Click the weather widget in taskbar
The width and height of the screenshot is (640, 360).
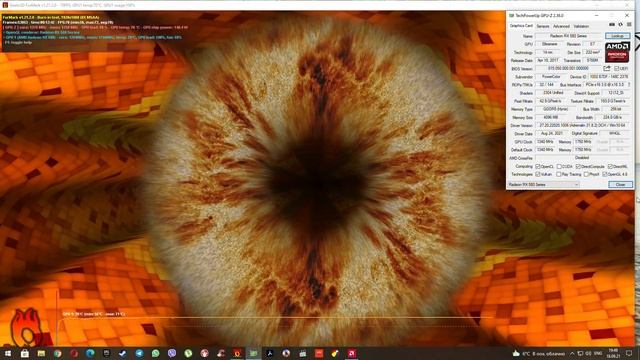coord(539,353)
